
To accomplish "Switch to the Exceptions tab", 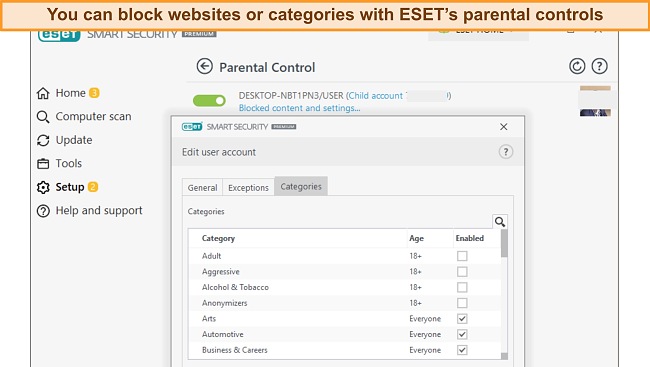I will tap(248, 187).
